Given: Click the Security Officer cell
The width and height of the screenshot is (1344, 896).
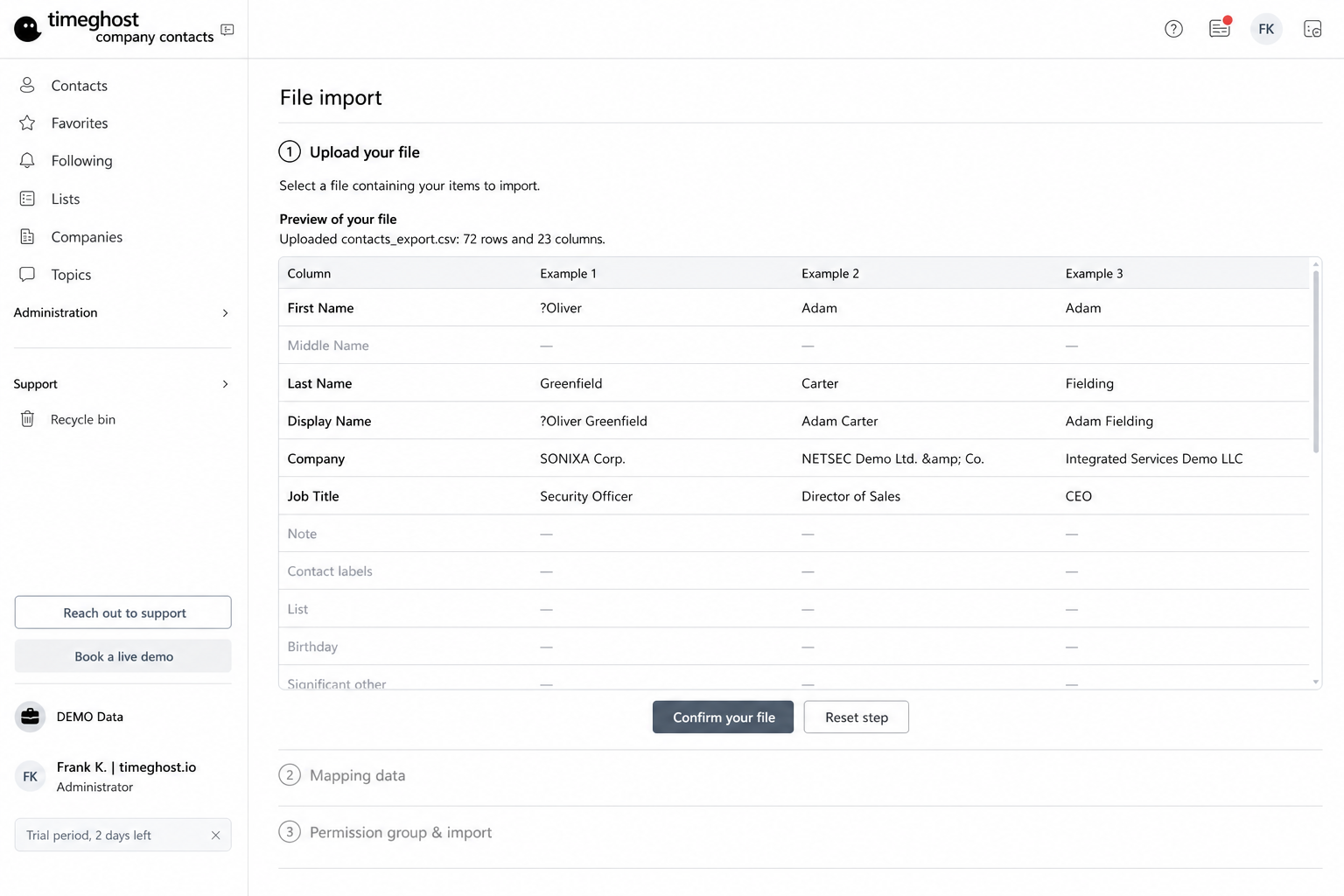Looking at the screenshot, I should pos(586,496).
